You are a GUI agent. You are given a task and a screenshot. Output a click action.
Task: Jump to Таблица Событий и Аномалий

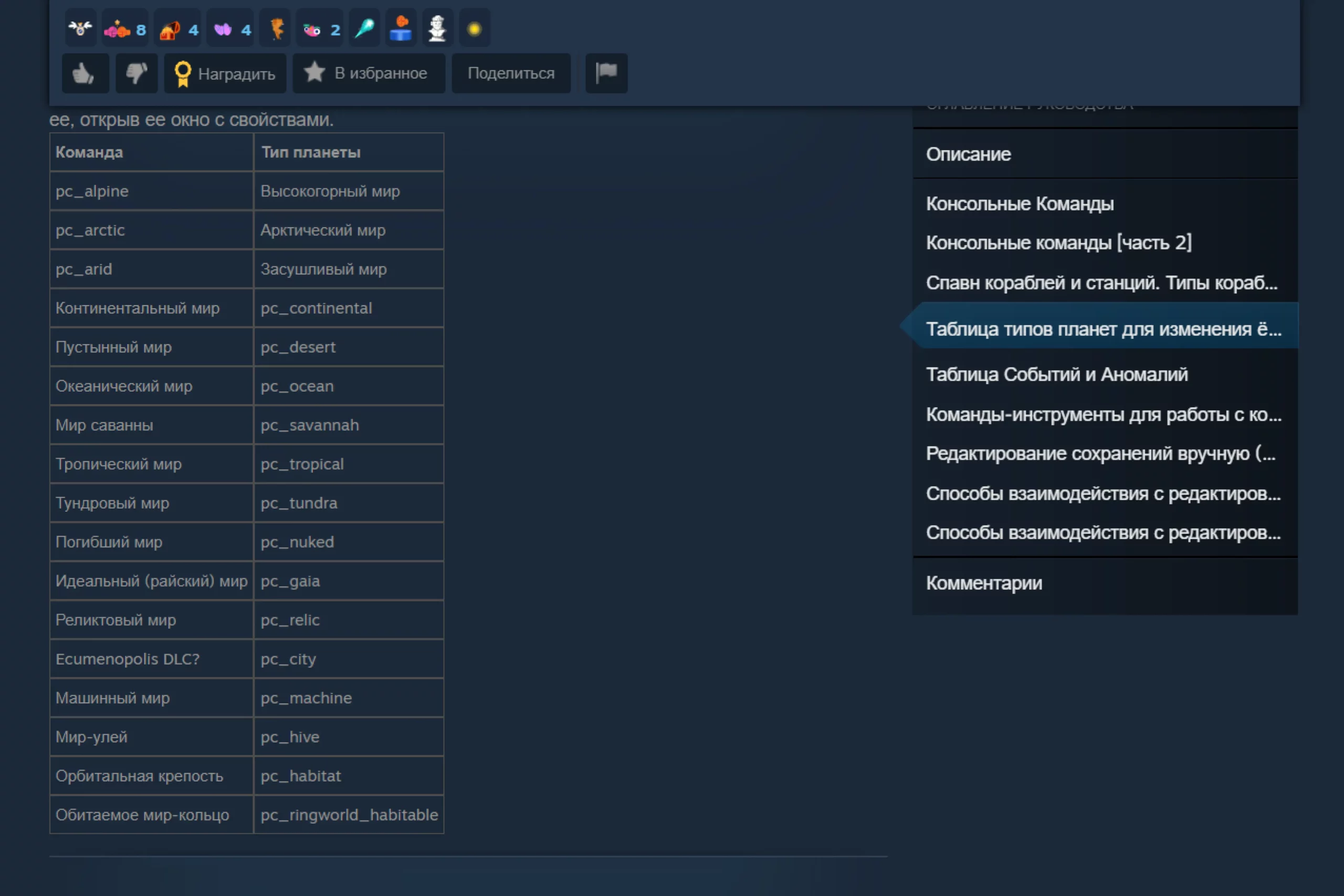pyautogui.click(x=1057, y=374)
